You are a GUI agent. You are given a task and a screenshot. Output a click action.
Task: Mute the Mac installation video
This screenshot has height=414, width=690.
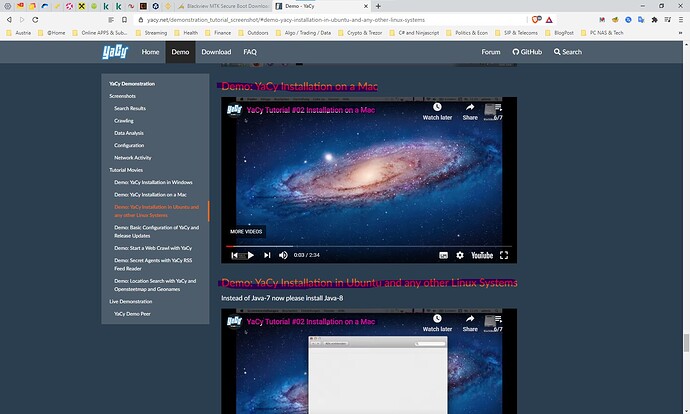point(283,255)
